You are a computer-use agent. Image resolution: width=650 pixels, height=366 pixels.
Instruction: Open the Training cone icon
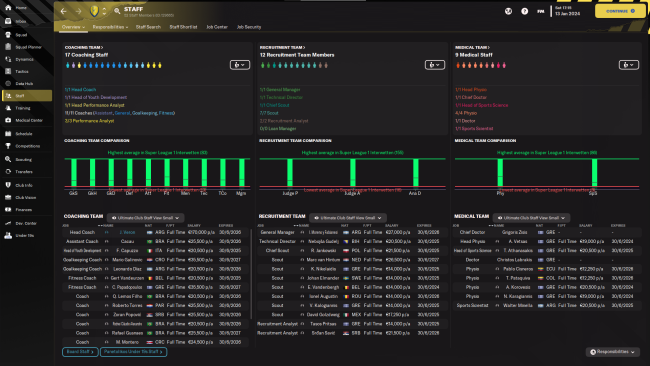pyautogui.click(x=8, y=108)
